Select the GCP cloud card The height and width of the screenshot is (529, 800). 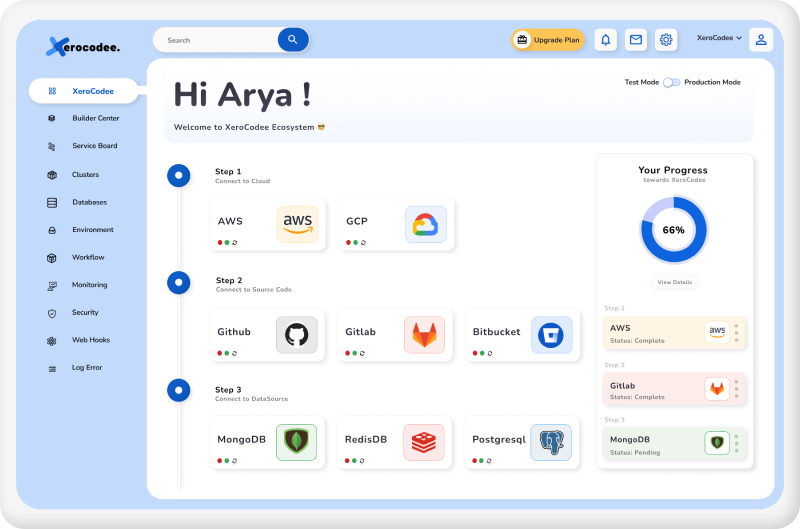tap(396, 224)
